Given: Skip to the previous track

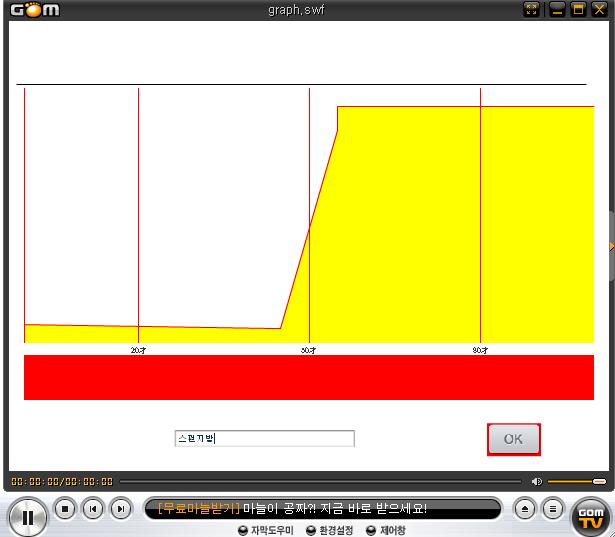Looking at the screenshot, I should [93, 509].
